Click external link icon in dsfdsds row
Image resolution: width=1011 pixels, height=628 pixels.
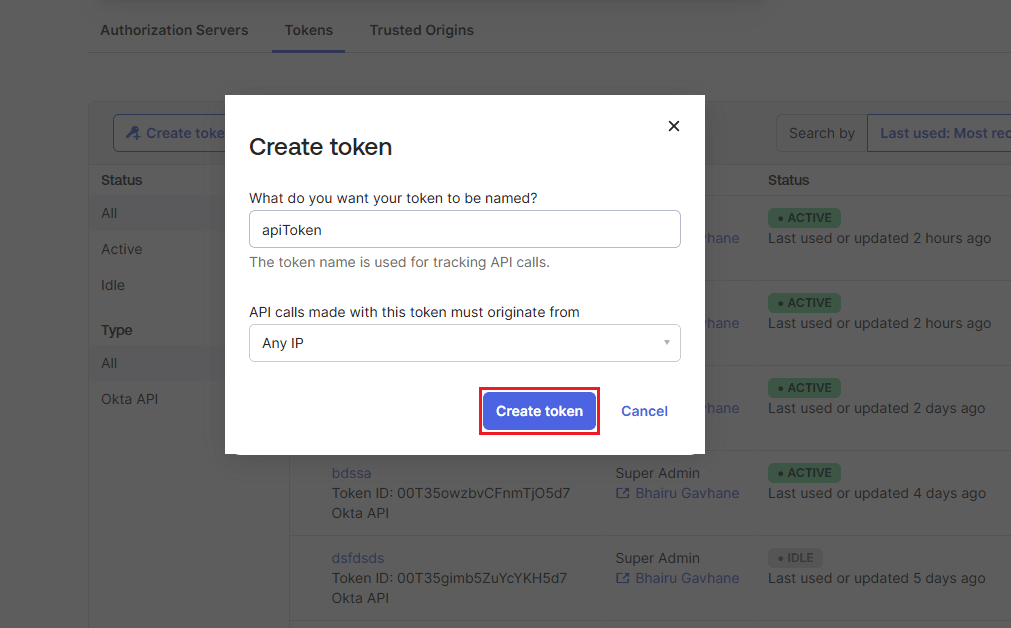coord(622,578)
